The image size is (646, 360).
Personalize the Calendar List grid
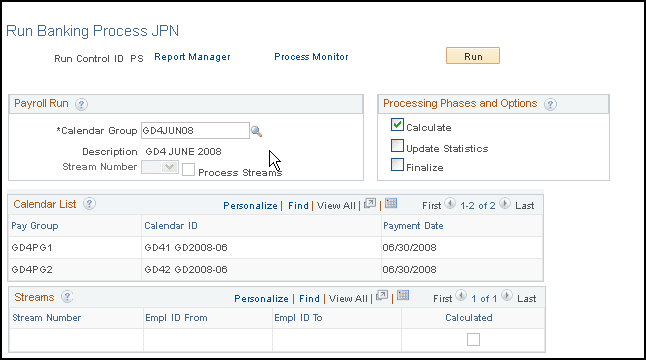250,206
